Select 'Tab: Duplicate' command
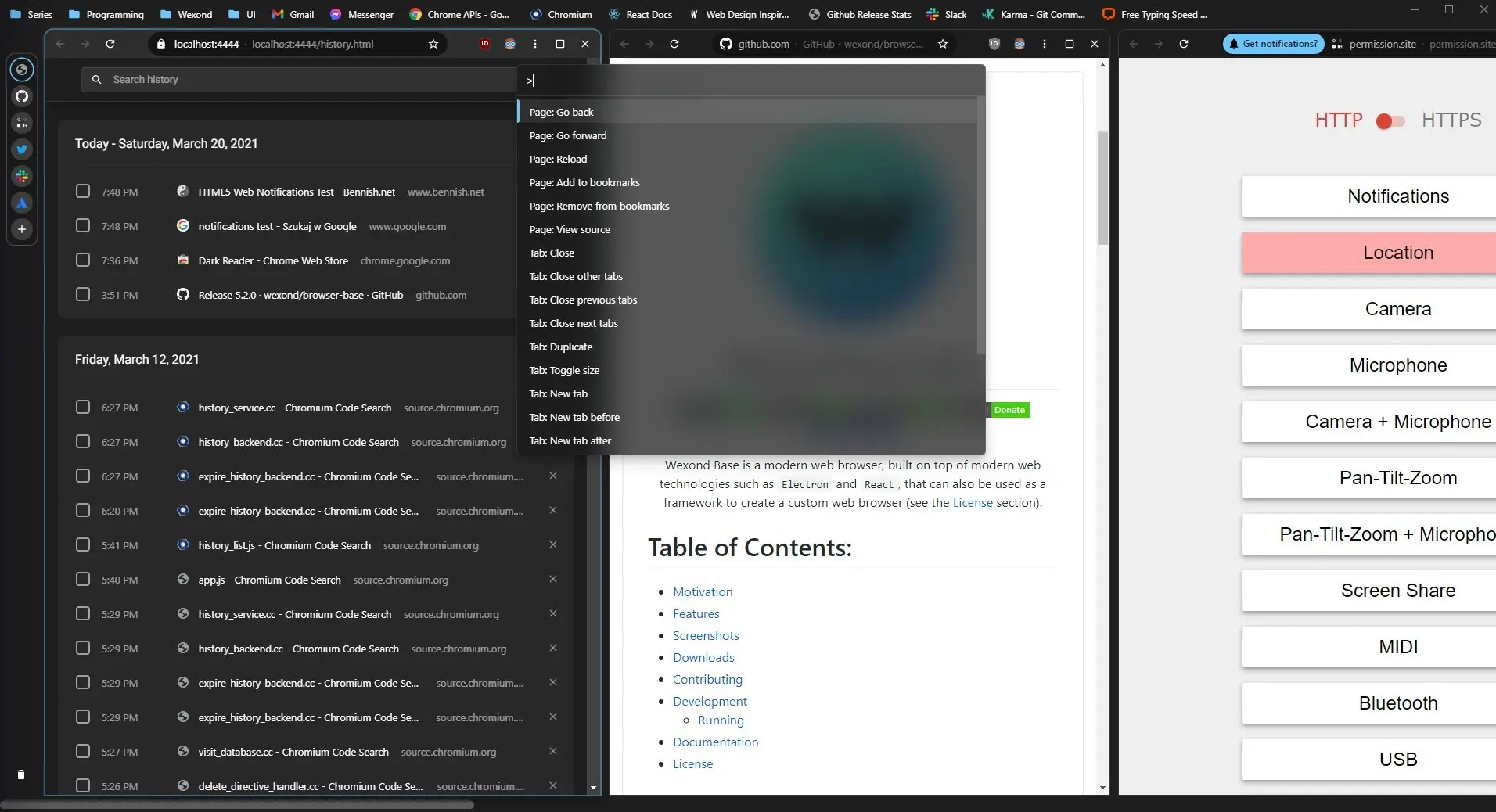Screen dimensions: 1496x812 click(747, 347)
